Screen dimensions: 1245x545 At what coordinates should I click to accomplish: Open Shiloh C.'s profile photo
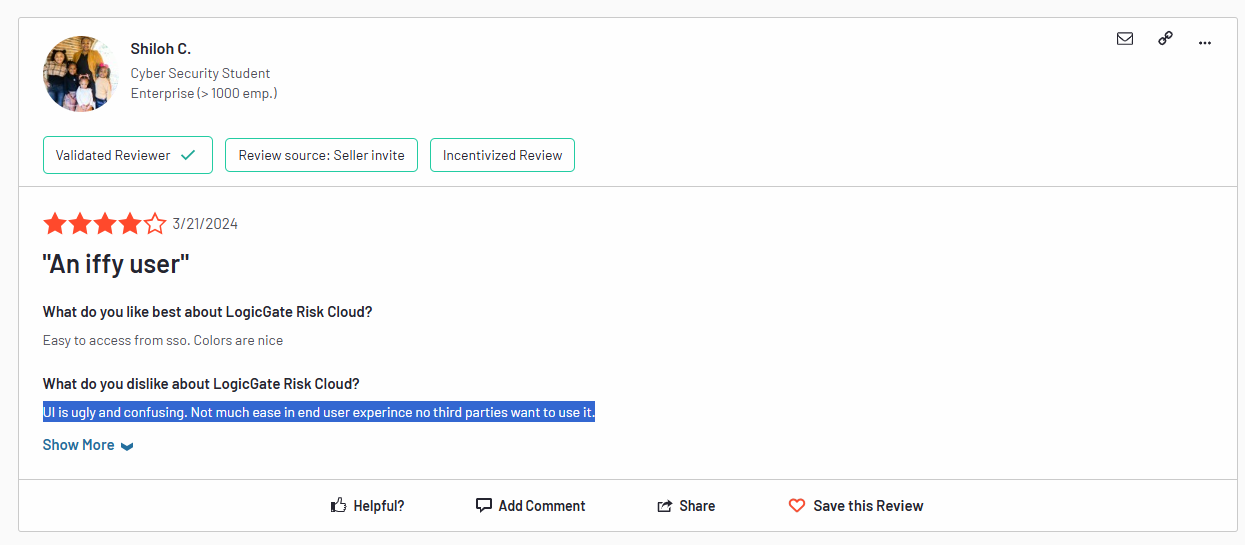81,74
